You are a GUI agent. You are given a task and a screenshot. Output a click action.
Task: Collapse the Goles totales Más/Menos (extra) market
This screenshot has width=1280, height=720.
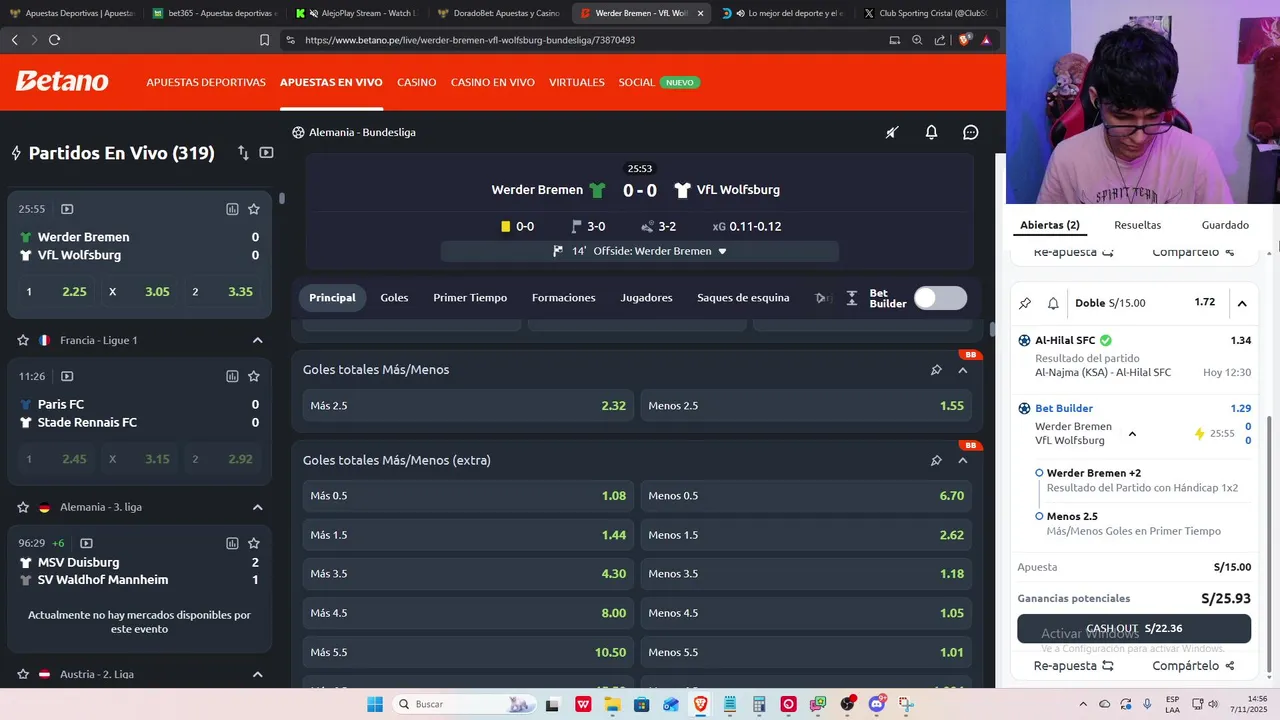pyautogui.click(x=963, y=460)
